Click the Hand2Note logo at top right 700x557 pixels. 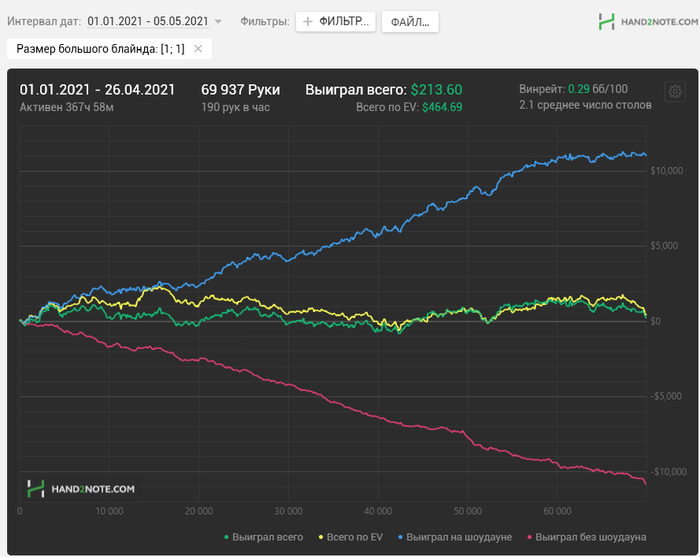[x=648, y=21]
